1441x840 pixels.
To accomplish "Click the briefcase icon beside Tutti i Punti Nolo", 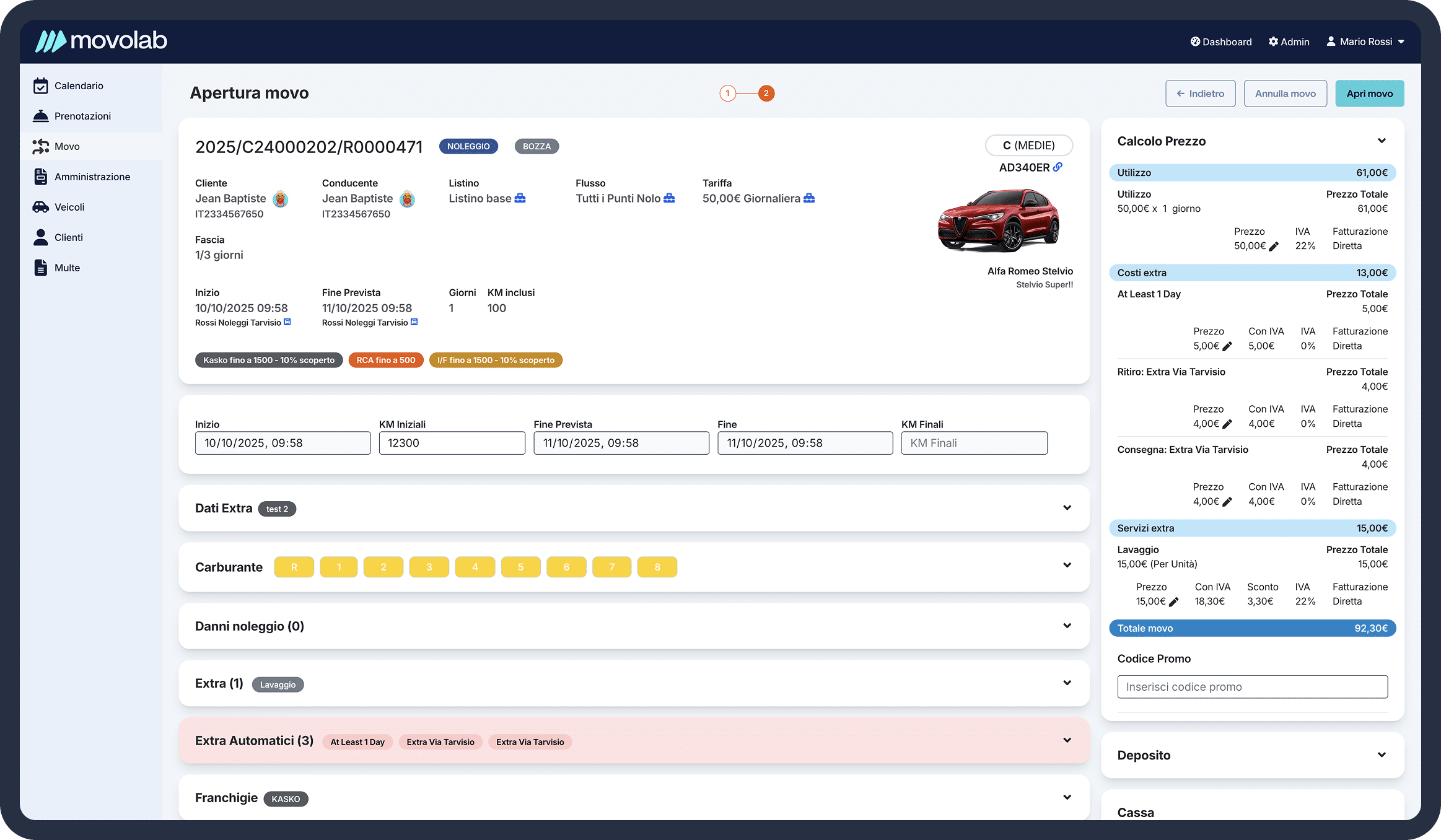I will point(669,198).
